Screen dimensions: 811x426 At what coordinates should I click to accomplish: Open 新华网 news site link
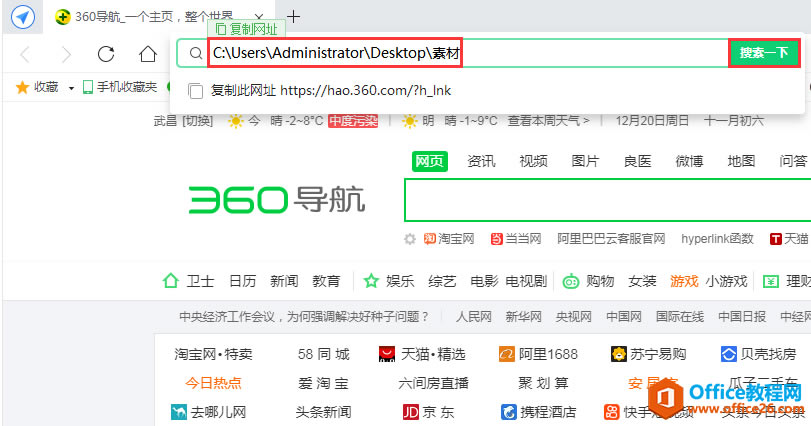point(523,316)
